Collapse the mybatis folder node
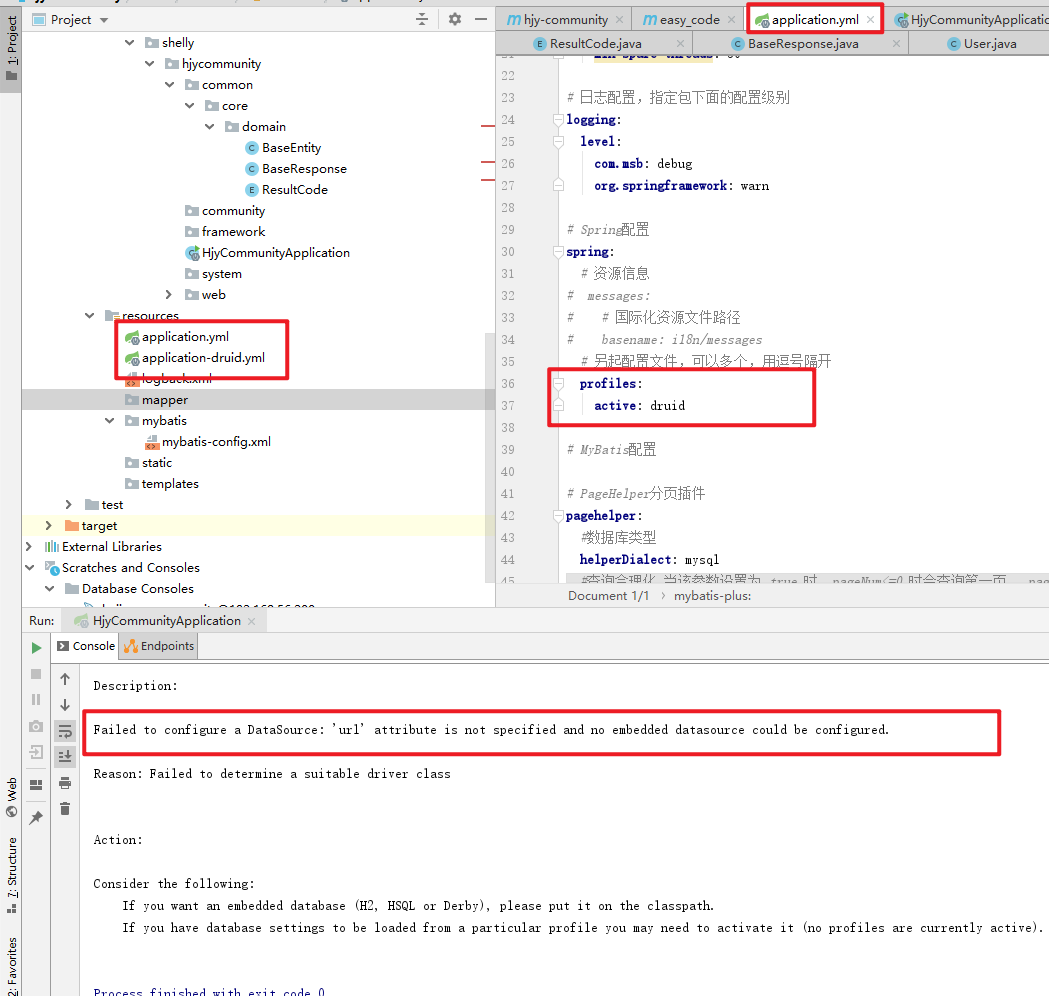The height and width of the screenshot is (996, 1049). (109, 420)
